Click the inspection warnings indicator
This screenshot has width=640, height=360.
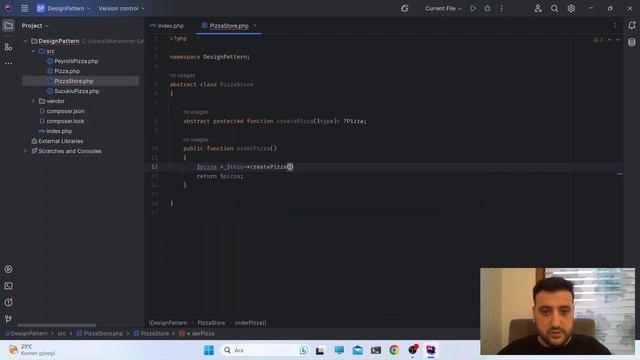point(598,40)
